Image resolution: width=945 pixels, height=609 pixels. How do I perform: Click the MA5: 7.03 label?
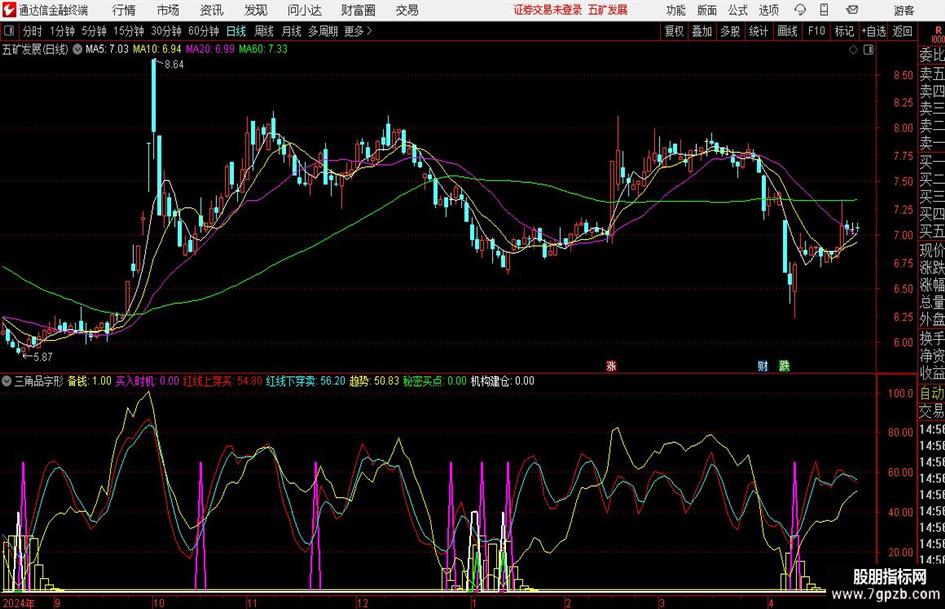[x=107, y=49]
